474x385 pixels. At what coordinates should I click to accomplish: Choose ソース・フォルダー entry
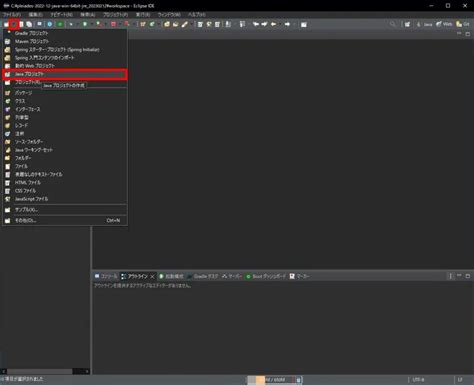tap(65, 142)
